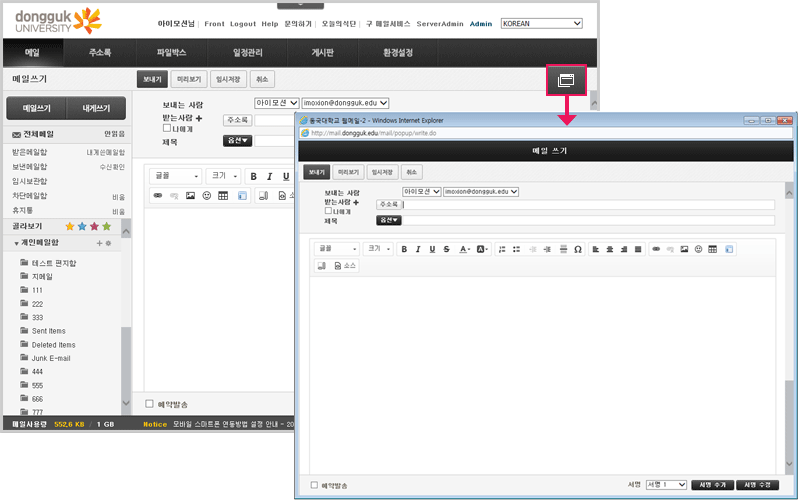Open the environment settings tab

point(398,53)
